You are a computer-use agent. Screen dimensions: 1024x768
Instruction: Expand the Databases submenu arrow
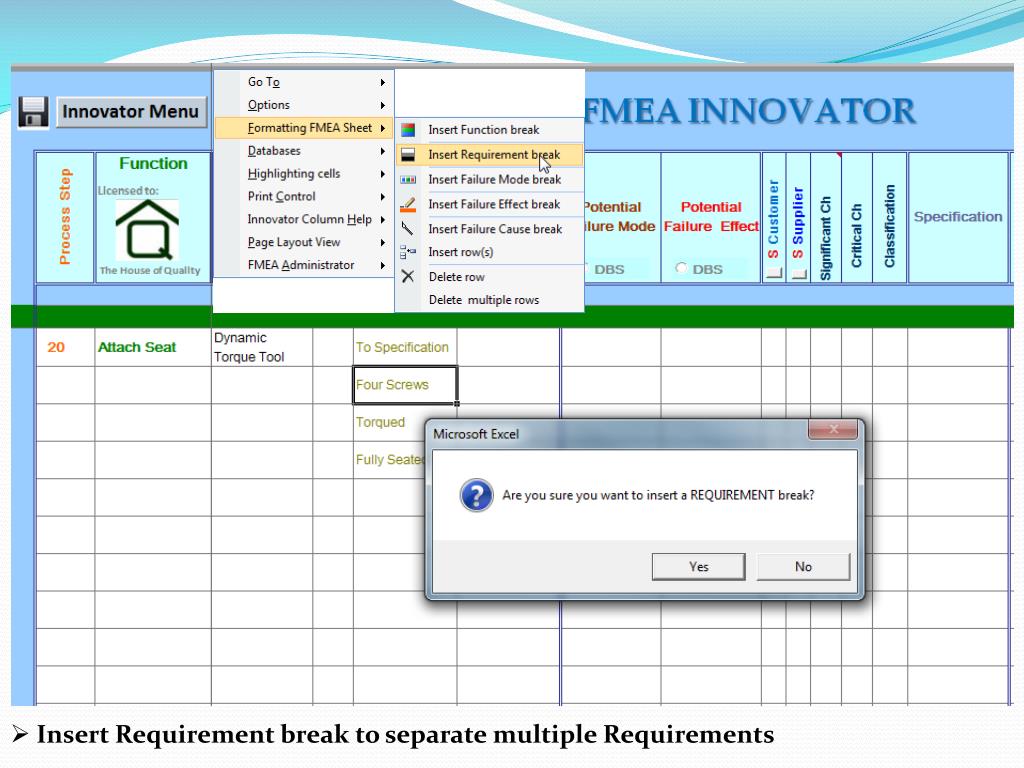click(x=383, y=151)
